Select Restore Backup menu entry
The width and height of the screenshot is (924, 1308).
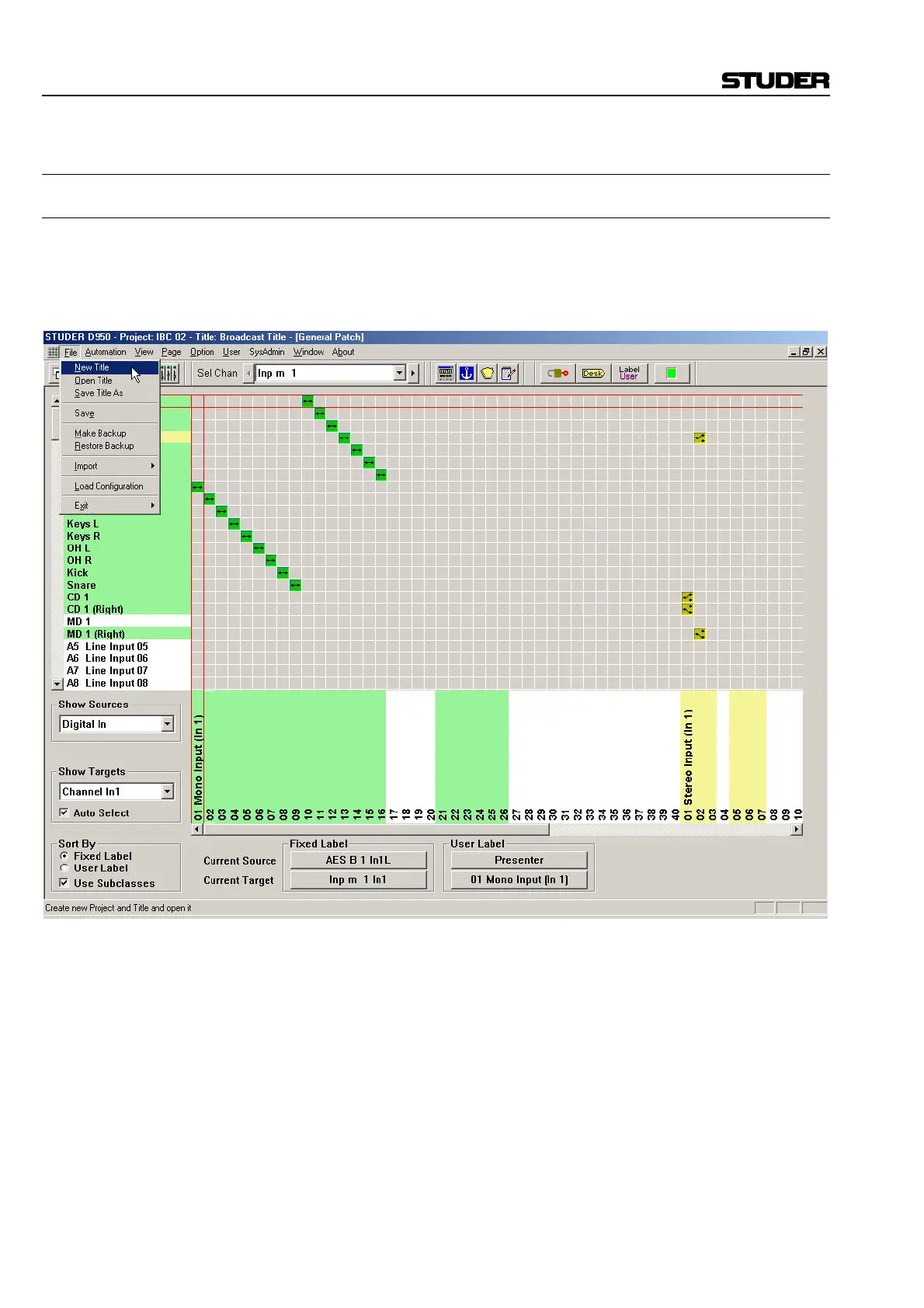110,446
